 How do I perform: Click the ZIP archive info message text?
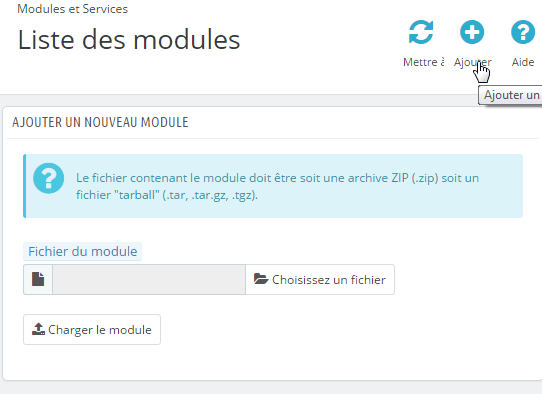pyautogui.click(x=278, y=186)
